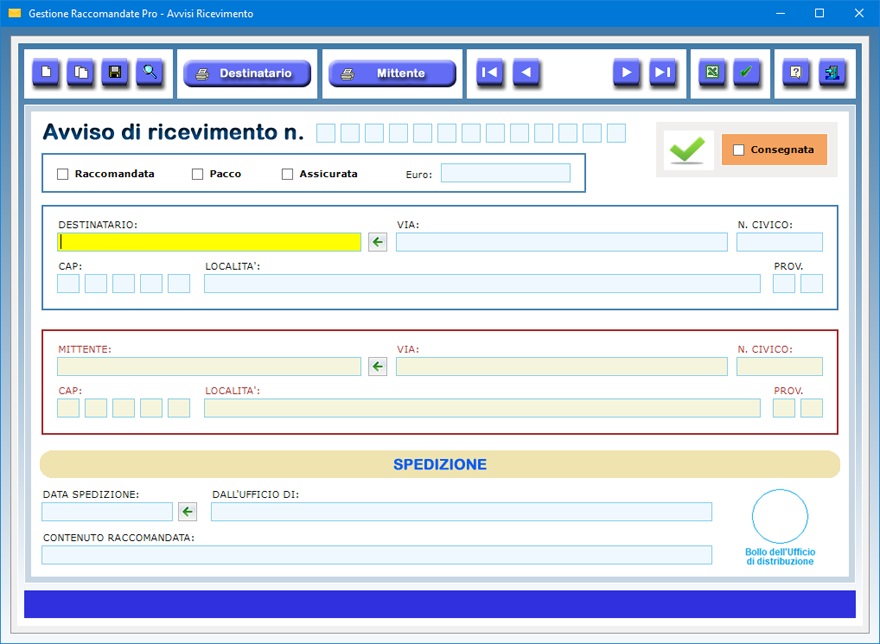Screen dimensions: 880x644
Task: Click the DALL'UFFICIO DI field
Action: pyautogui.click(x=461, y=511)
